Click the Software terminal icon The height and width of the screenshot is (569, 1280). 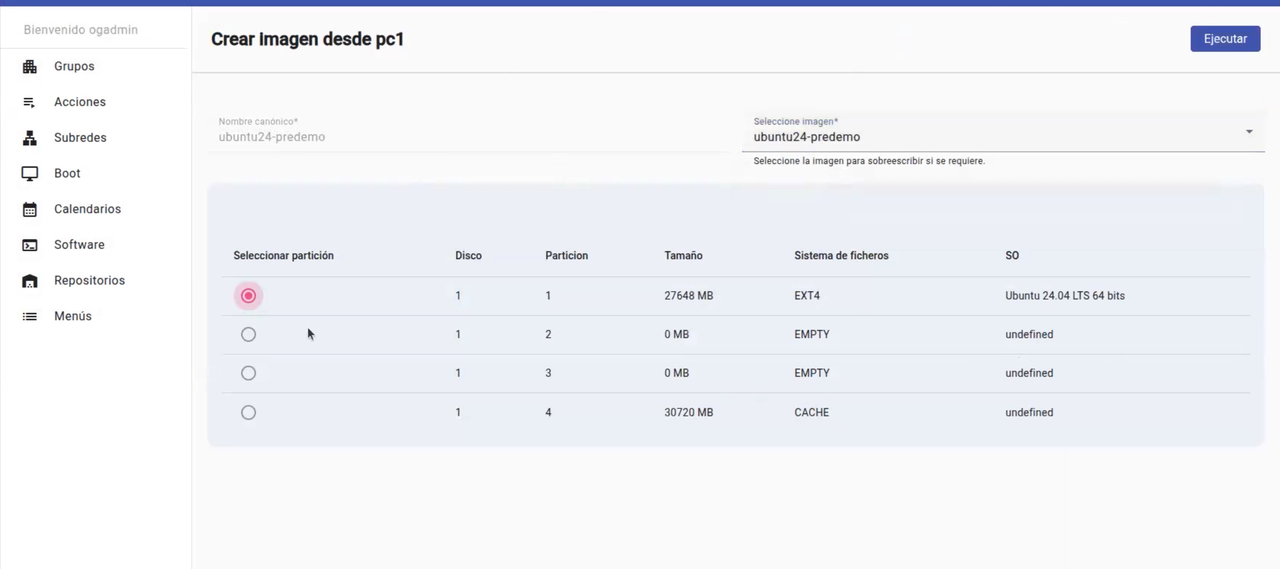click(30, 245)
